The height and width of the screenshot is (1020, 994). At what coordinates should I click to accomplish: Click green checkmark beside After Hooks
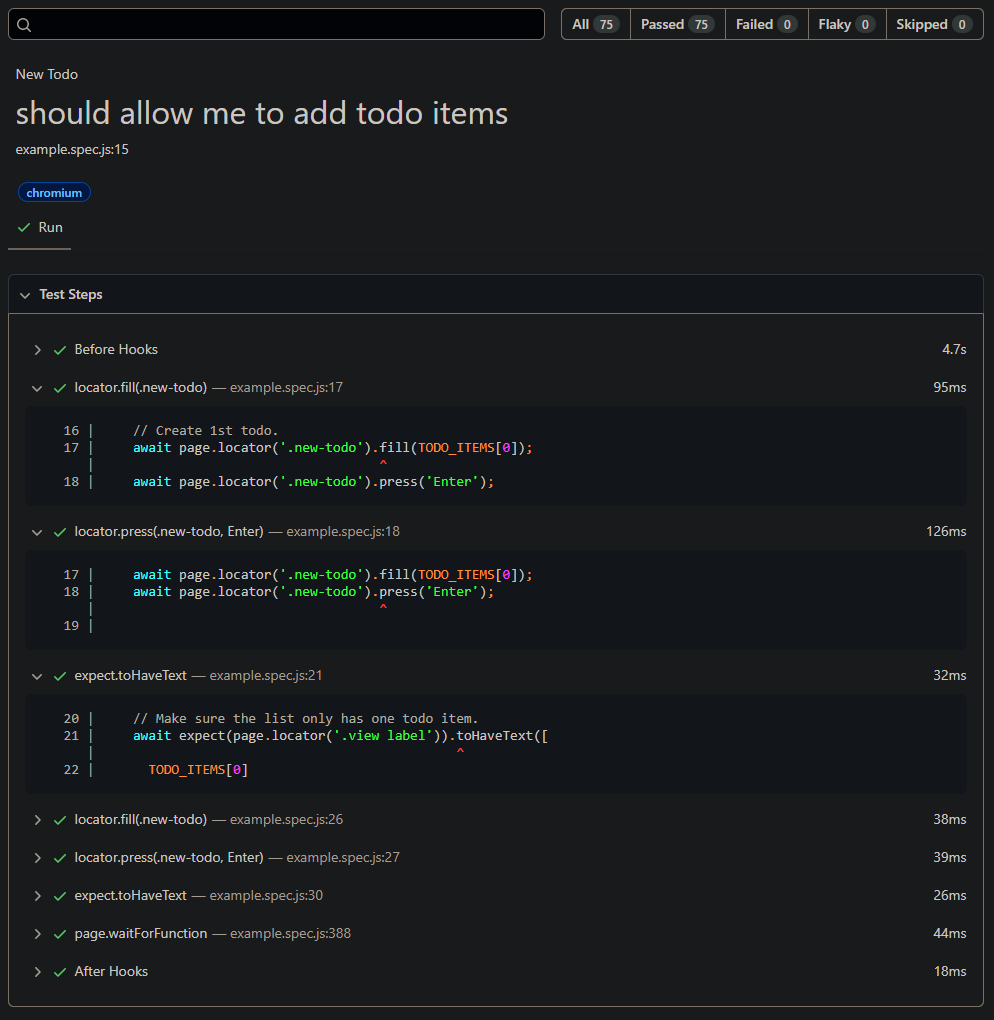tap(60, 972)
